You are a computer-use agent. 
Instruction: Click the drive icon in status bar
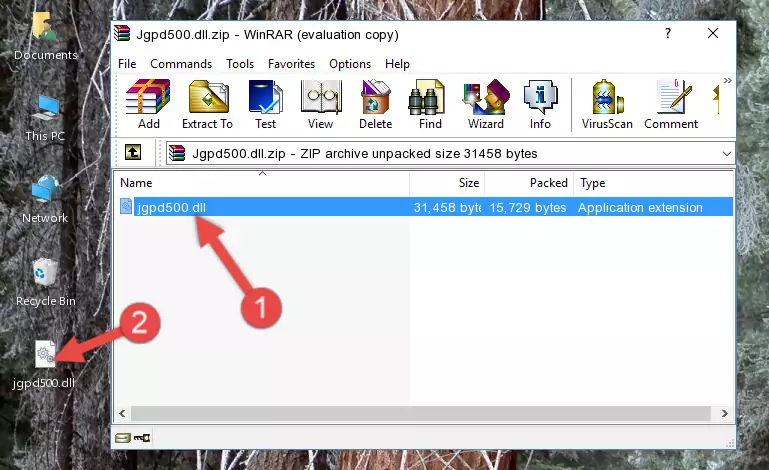click(x=123, y=438)
